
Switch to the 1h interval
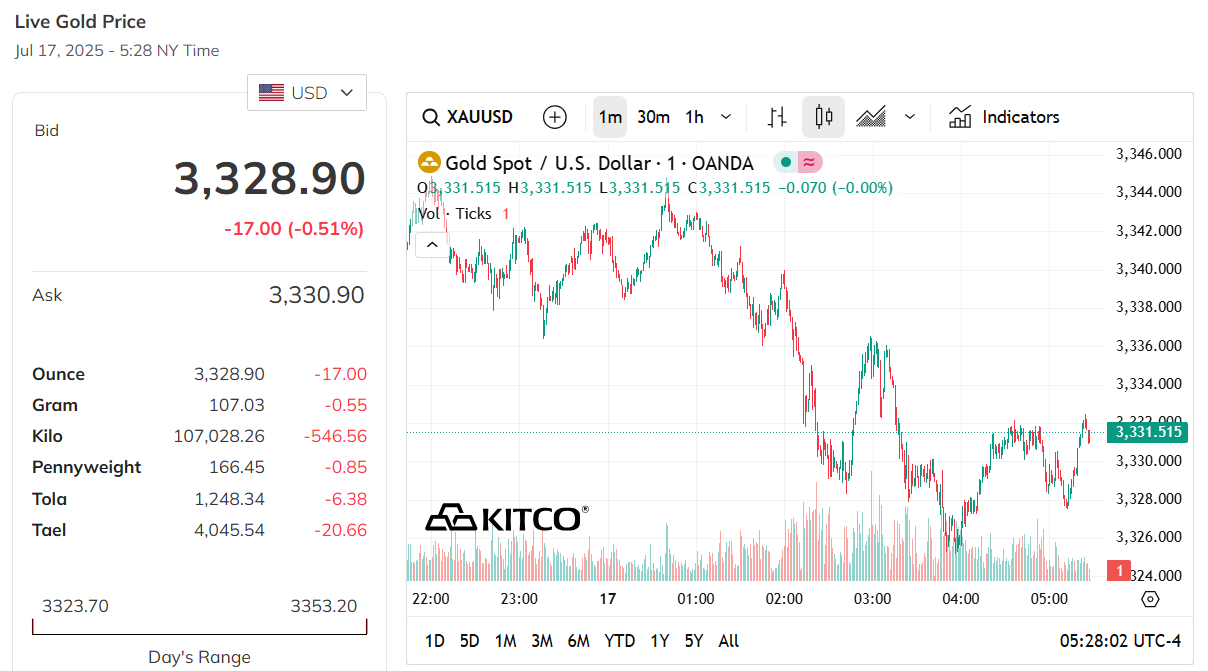point(694,117)
